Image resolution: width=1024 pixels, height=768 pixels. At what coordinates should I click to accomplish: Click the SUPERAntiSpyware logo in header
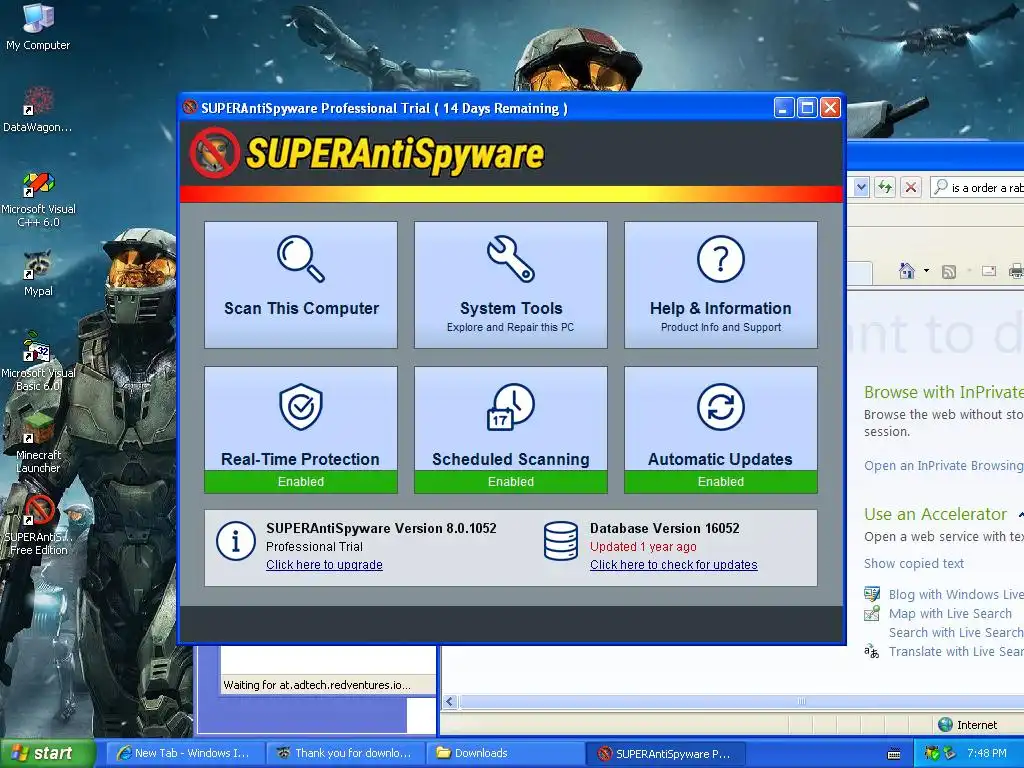tap(367, 153)
